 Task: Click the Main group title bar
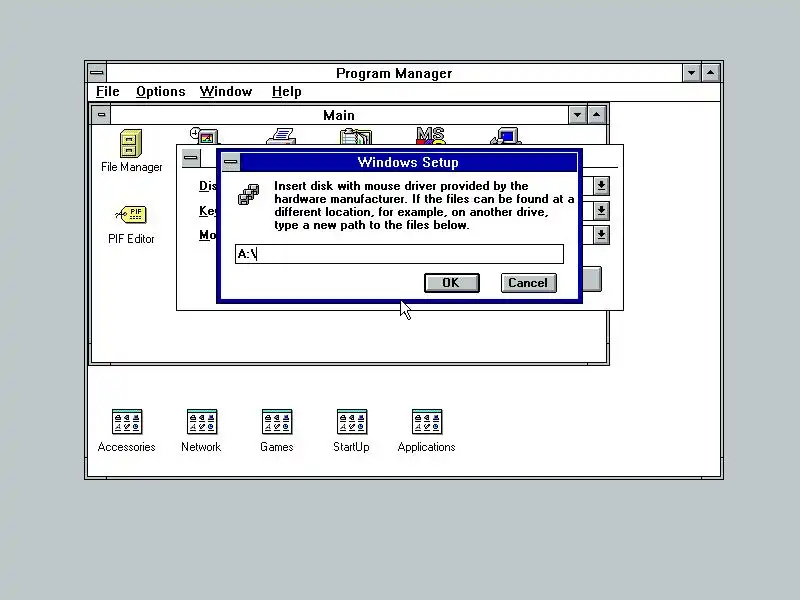339,115
